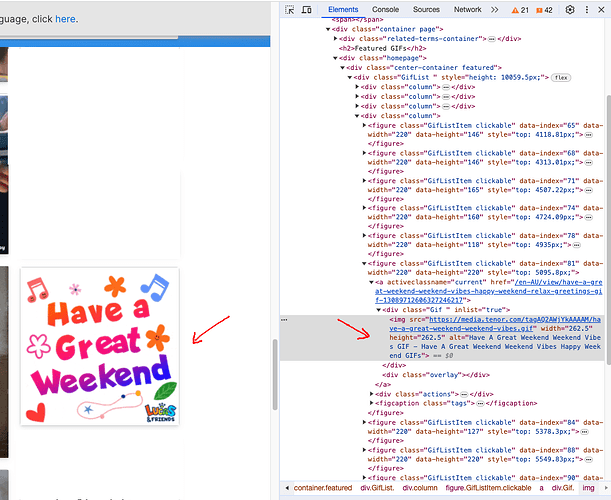The height and width of the screenshot is (500, 611).
Task: Collapse the GifList div node
Action: pos(350,78)
